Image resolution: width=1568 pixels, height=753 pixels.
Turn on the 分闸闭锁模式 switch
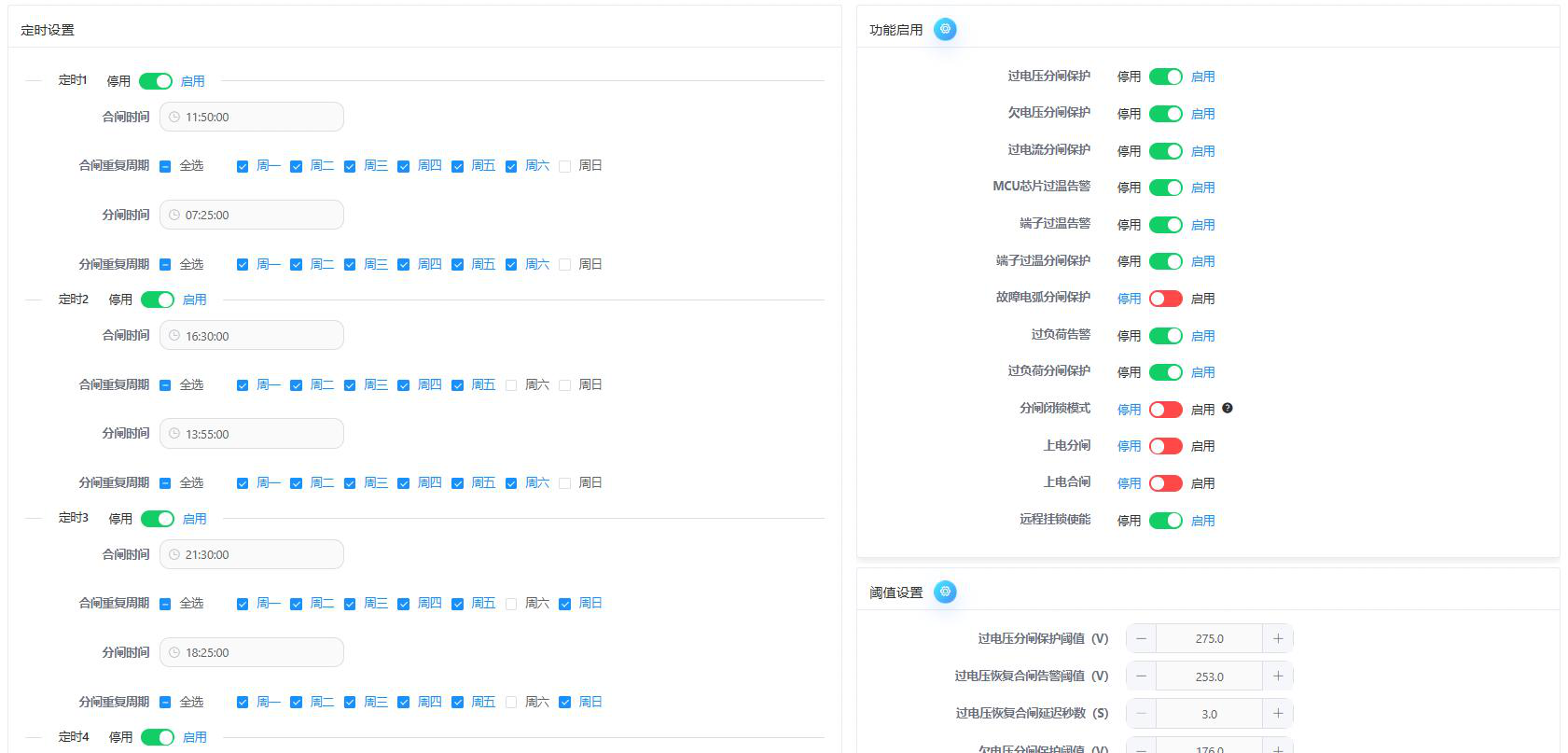(x=1166, y=410)
